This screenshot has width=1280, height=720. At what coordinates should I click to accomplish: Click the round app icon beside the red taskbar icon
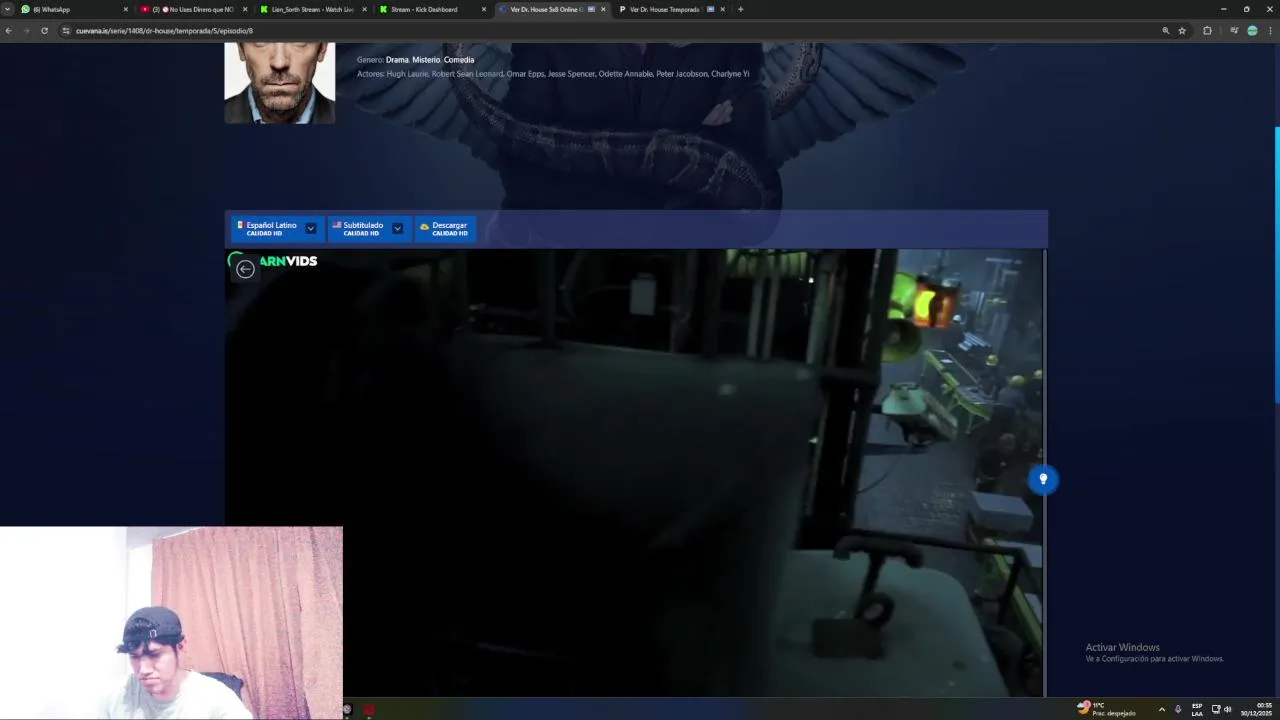click(348, 709)
